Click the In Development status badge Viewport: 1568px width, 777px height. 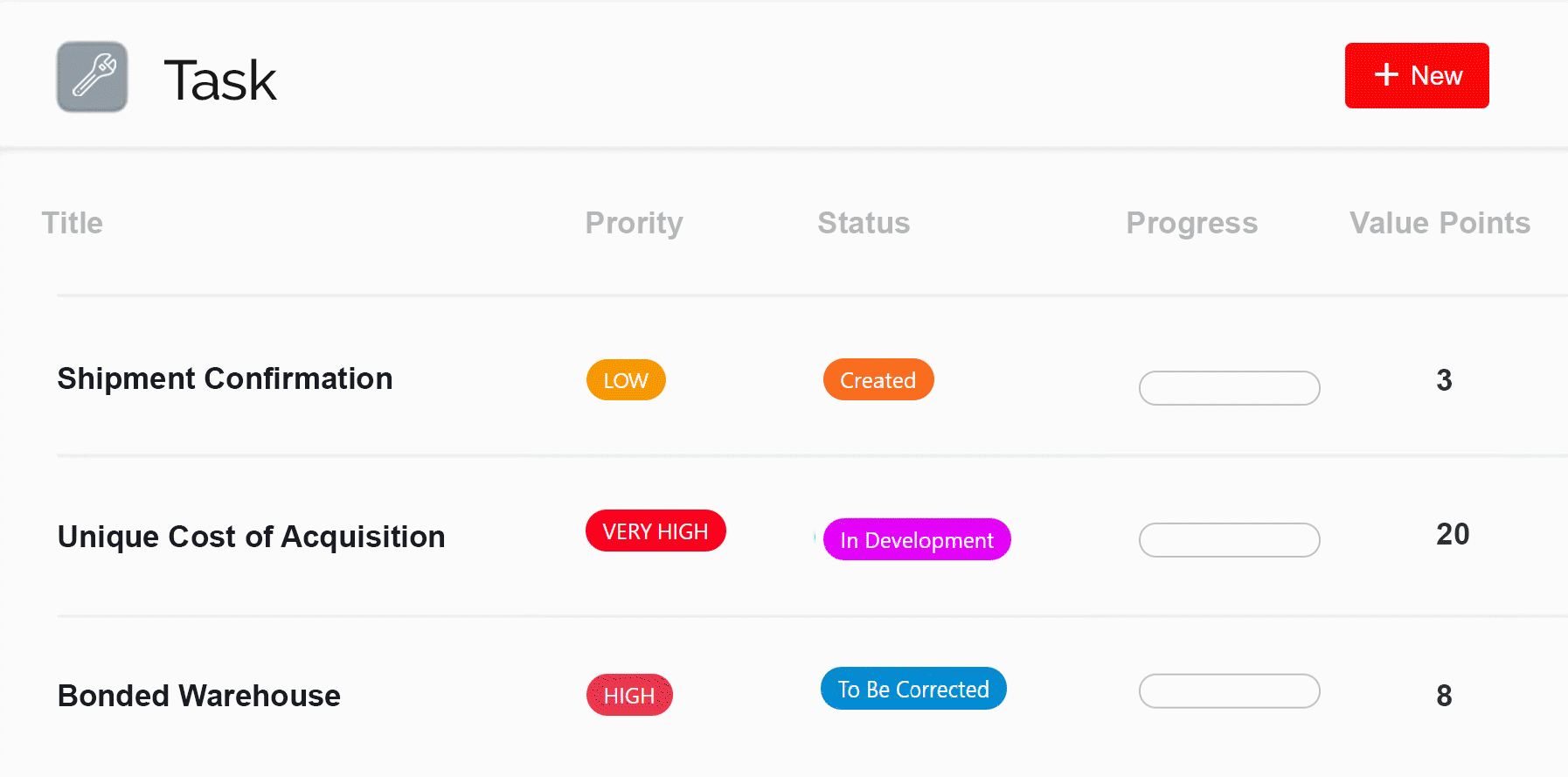(x=917, y=540)
